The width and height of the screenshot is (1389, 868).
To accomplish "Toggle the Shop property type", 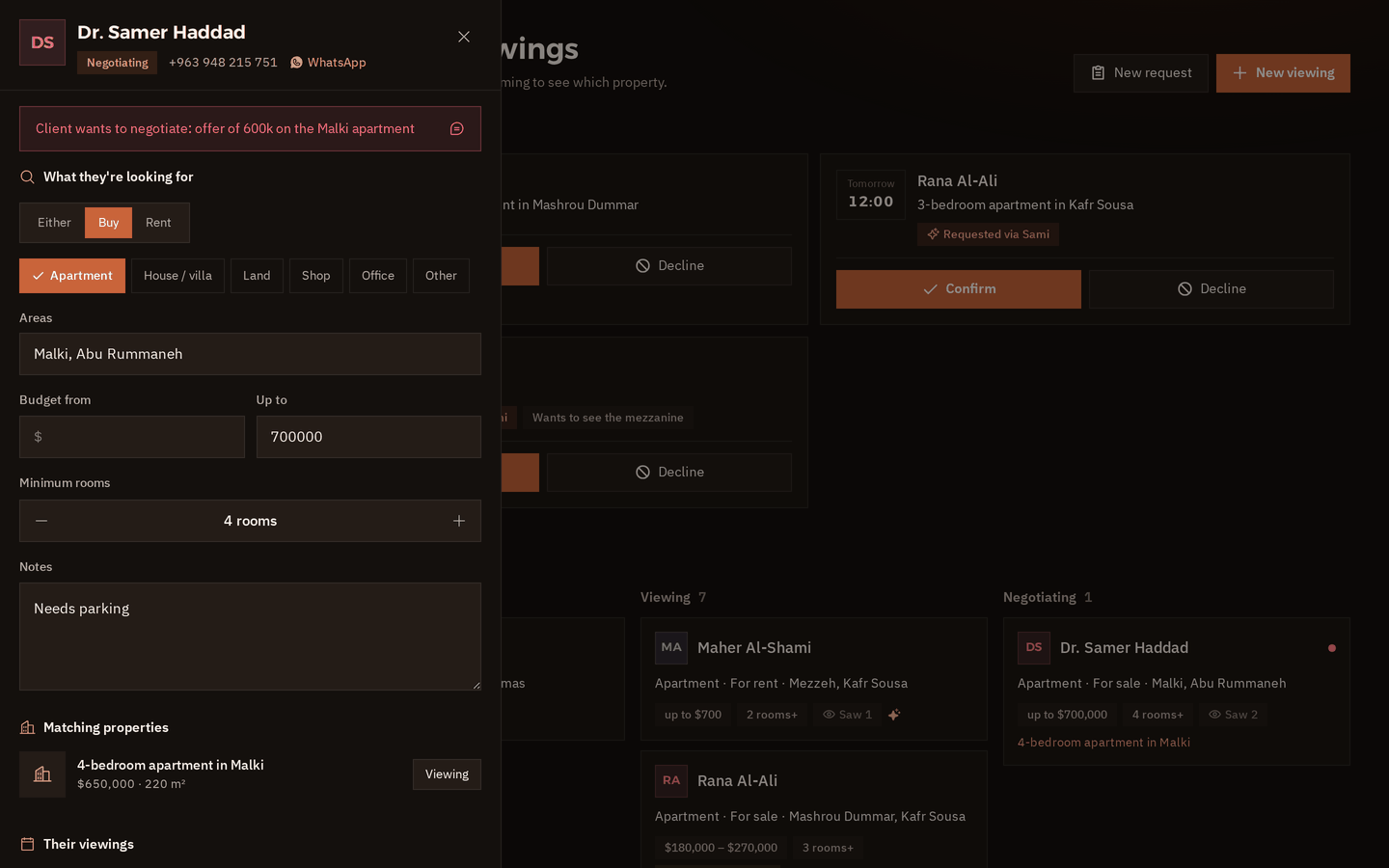I will pos(316,276).
